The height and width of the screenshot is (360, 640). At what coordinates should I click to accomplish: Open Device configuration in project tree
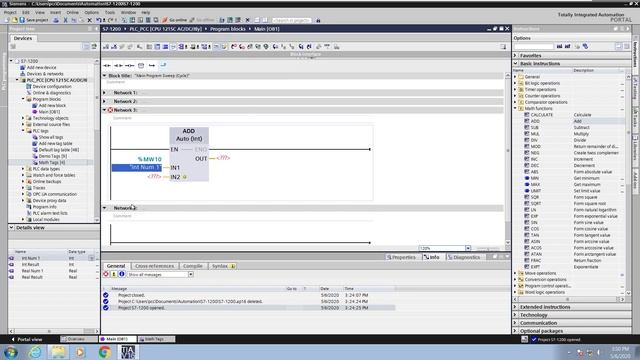[52, 87]
